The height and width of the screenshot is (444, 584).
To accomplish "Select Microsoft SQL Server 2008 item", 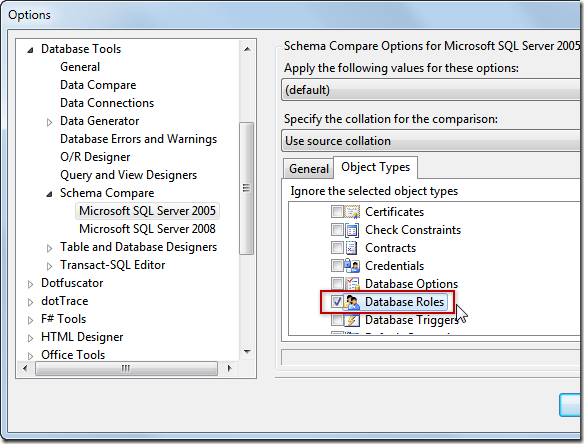I will 147,229.
